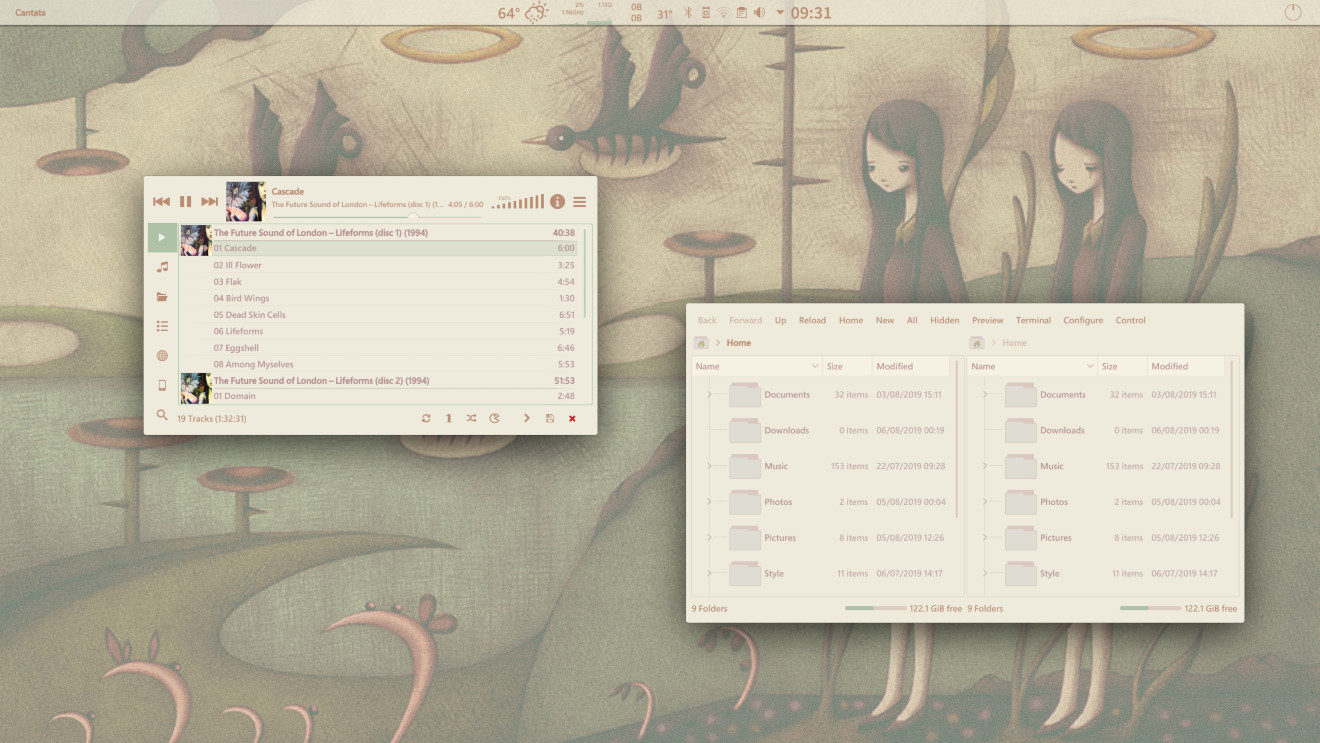Pause the current track in Cantata
Viewport: 1320px width, 743px height.
[x=185, y=202]
